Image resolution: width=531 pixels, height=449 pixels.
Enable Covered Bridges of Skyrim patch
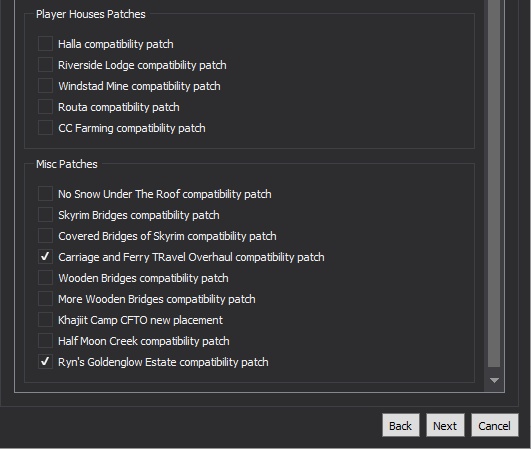45,236
